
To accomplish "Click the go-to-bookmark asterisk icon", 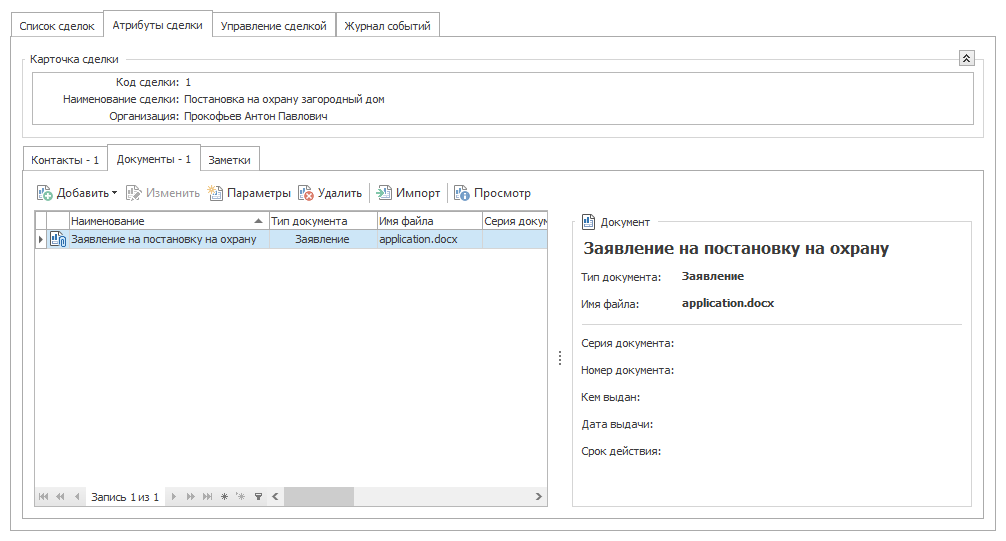I will (241, 497).
